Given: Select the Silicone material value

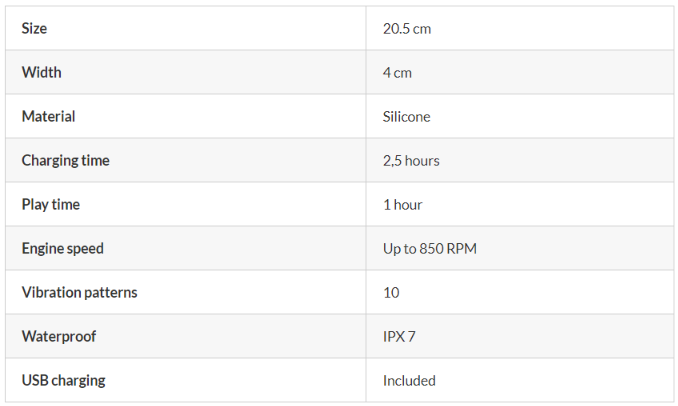Looking at the screenshot, I should pyautogui.click(x=407, y=117).
